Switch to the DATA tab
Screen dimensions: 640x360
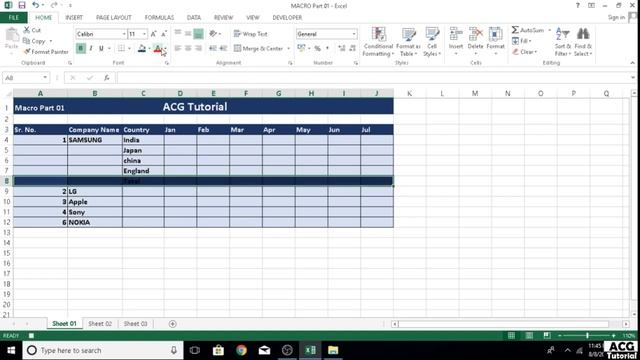point(194,18)
